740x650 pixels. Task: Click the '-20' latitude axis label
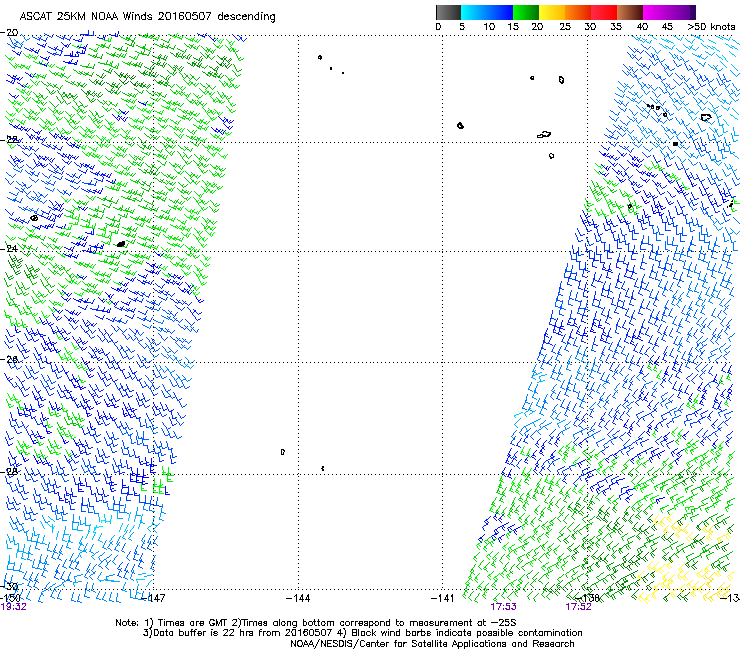(9, 33)
